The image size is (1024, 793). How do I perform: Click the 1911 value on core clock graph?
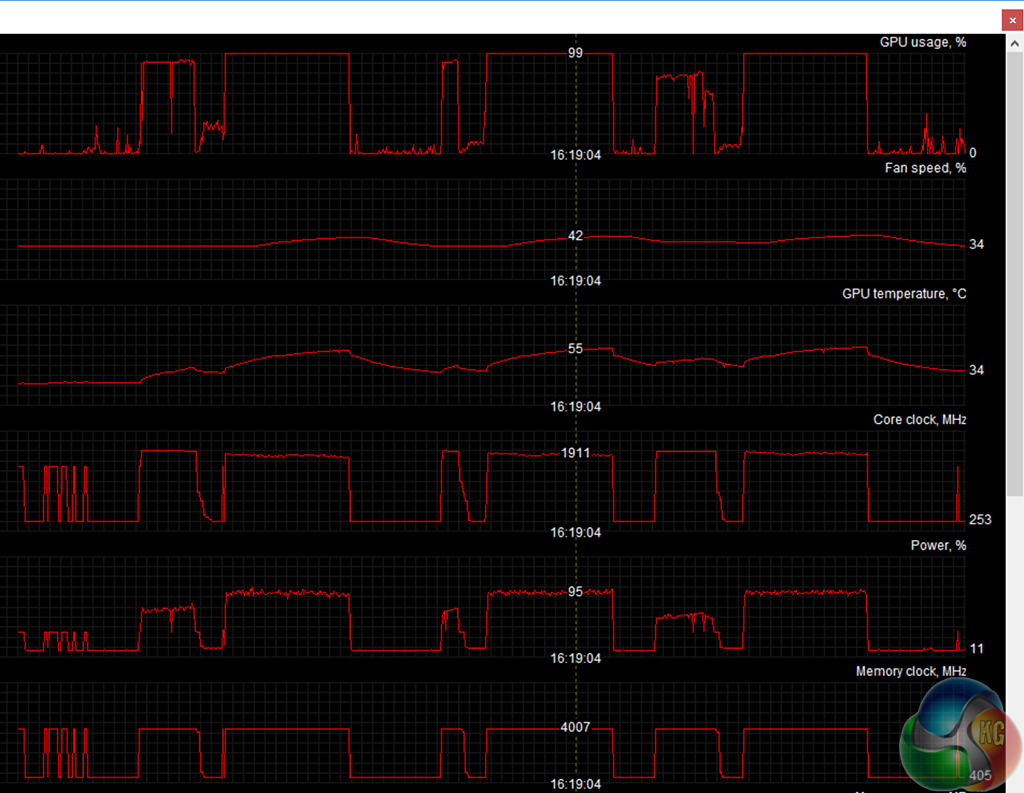click(575, 453)
